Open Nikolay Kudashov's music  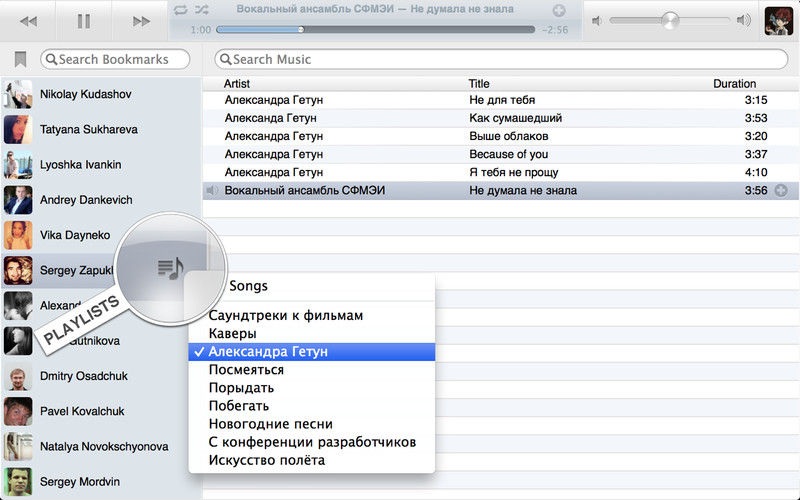click(101, 94)
